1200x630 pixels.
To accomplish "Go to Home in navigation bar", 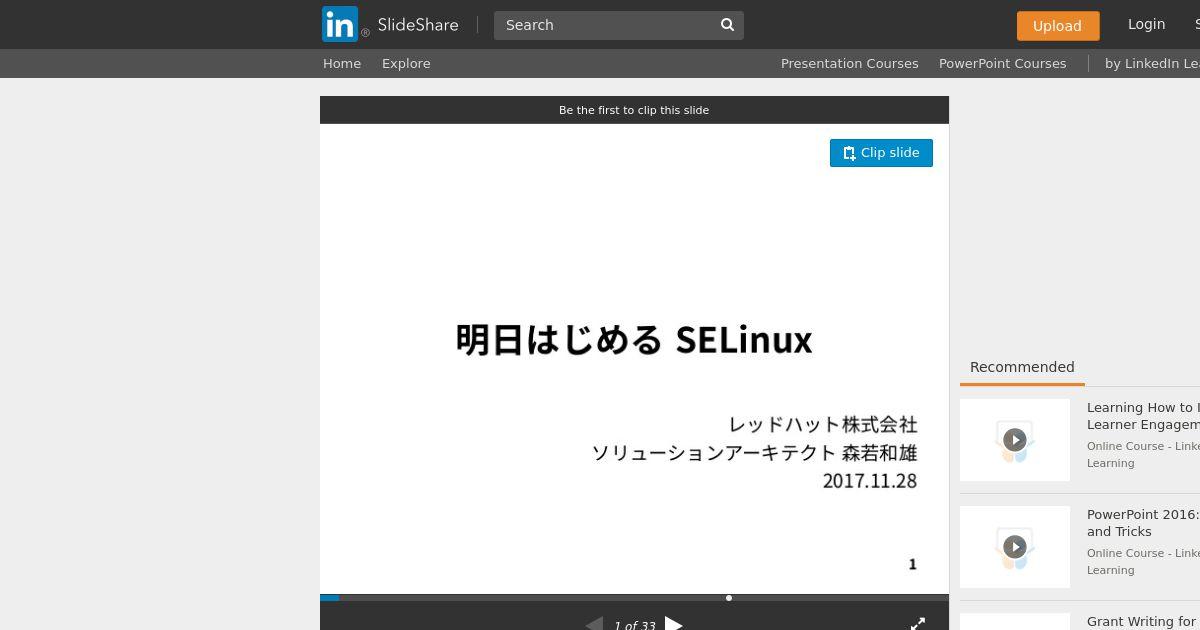I will [x=342, y=63].
